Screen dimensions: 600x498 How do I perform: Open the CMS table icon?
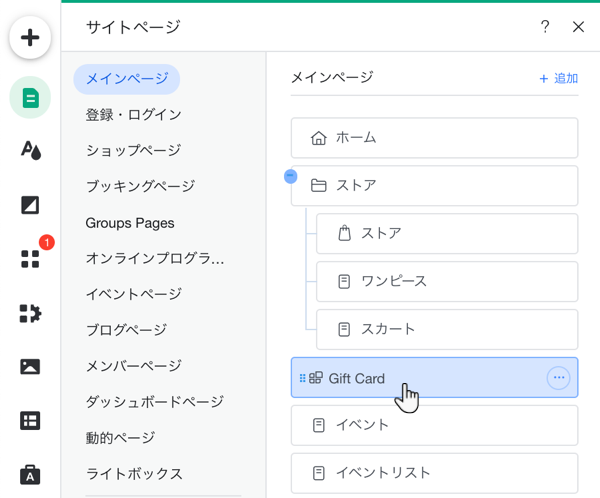click(x=30, y=421)
